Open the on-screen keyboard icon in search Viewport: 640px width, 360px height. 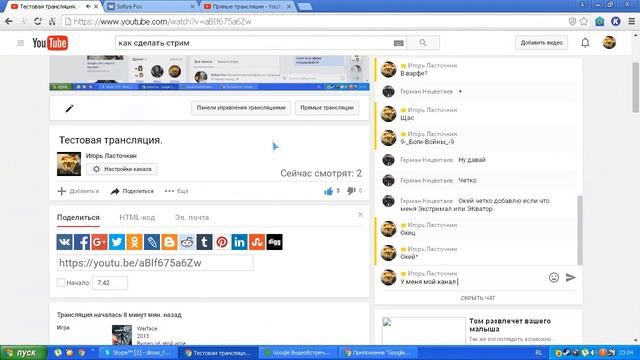[x=399, y=43]
